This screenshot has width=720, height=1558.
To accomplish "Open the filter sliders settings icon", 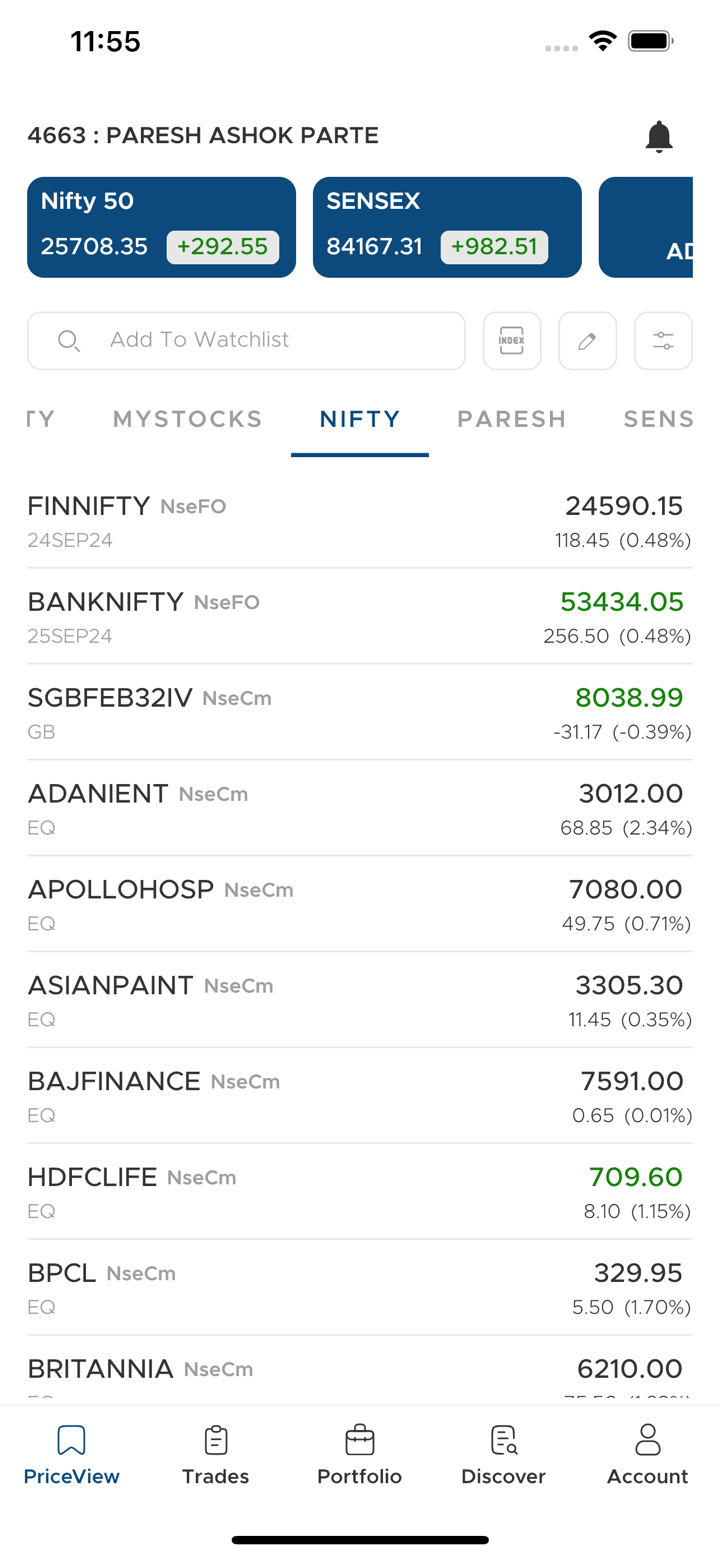I will (663, 341).
